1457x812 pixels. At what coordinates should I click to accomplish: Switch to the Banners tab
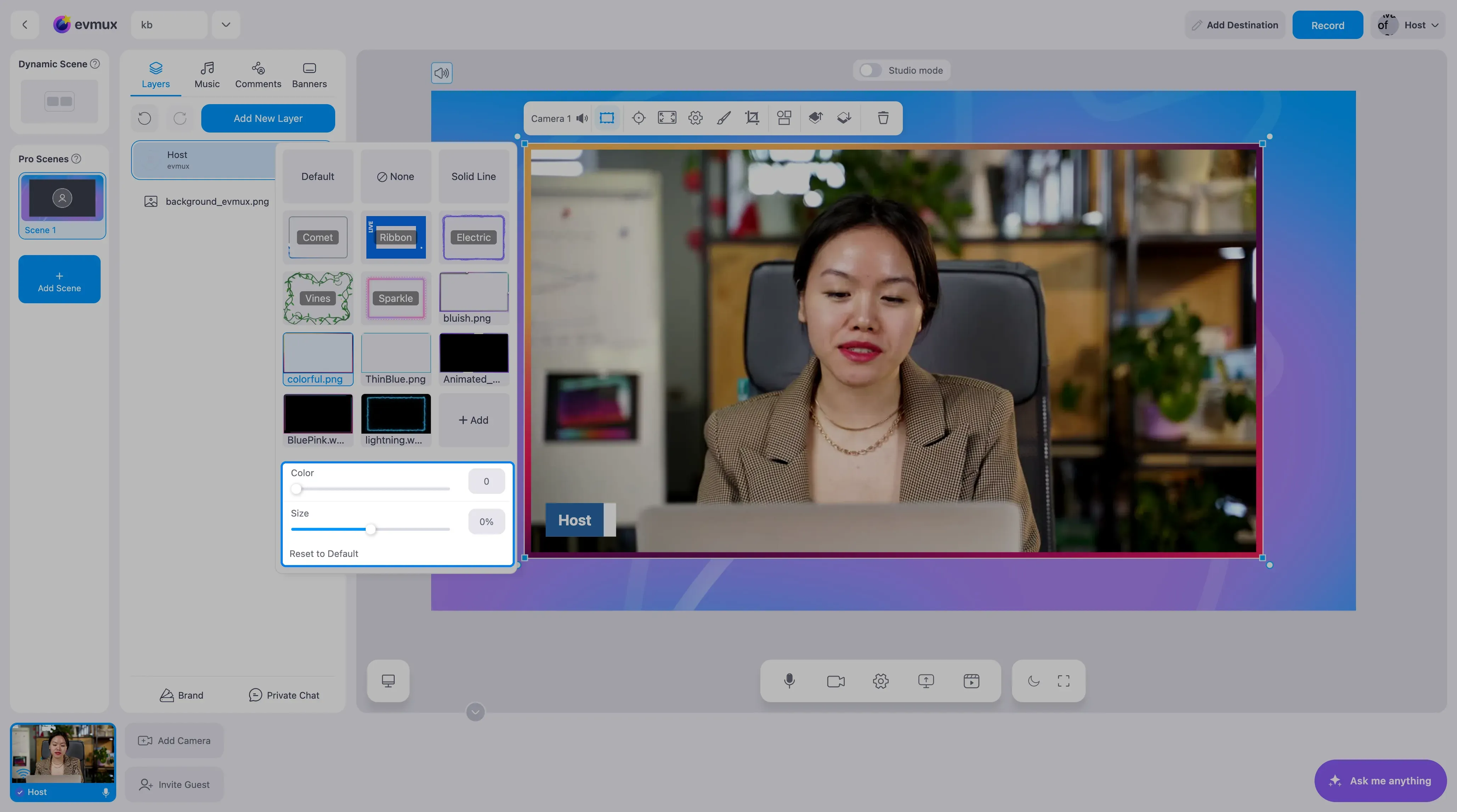tap(309, 75)
